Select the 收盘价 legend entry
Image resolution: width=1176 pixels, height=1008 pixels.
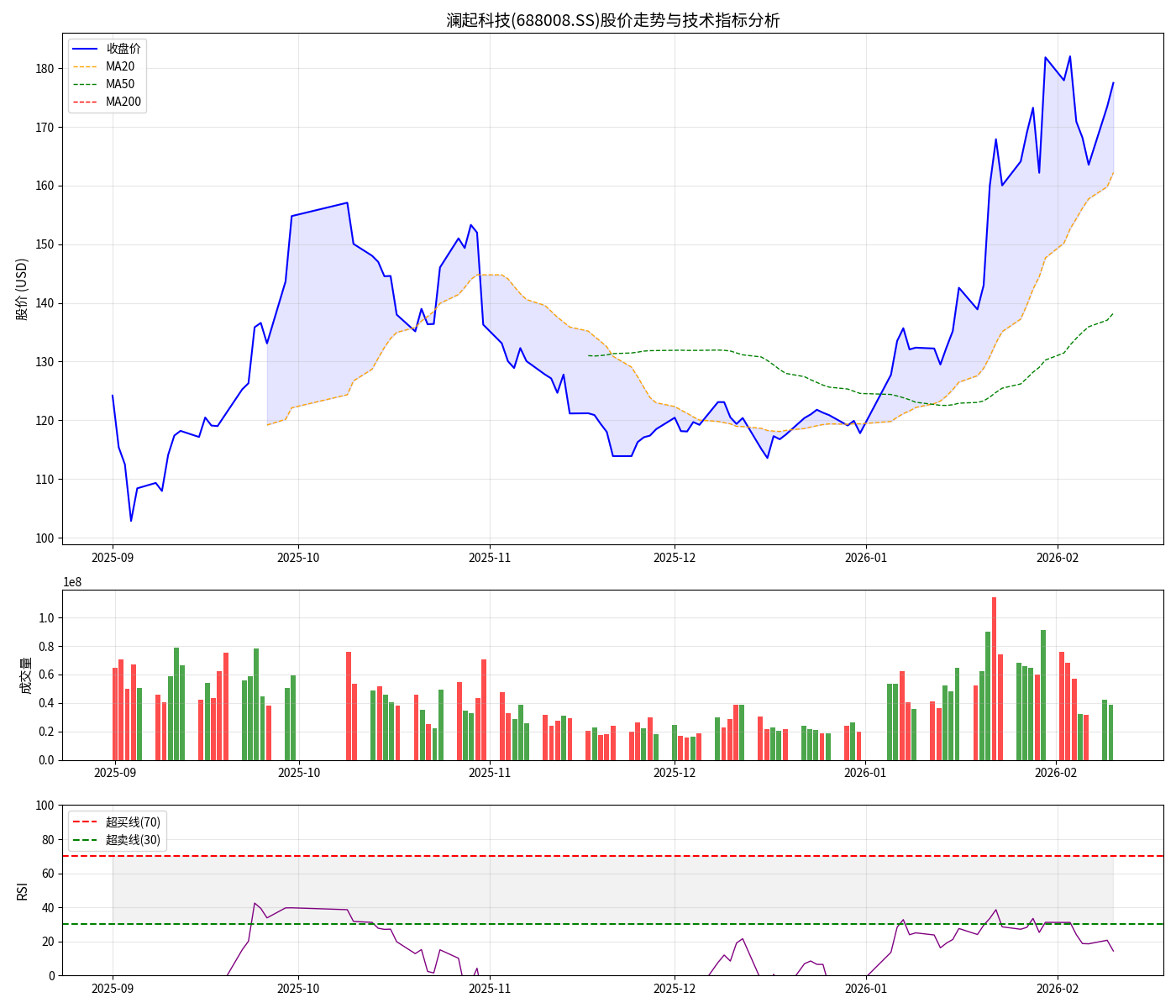[123, 49]
